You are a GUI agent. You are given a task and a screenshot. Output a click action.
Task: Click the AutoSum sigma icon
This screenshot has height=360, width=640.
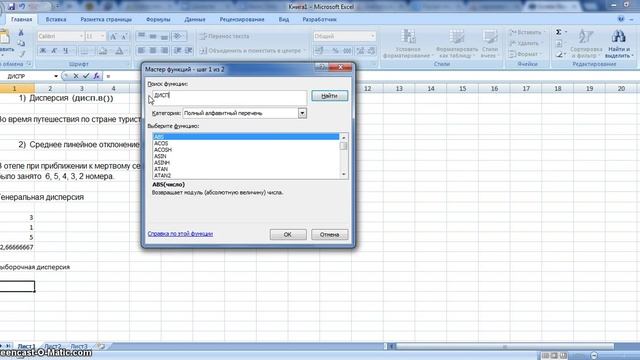(559, 32)
